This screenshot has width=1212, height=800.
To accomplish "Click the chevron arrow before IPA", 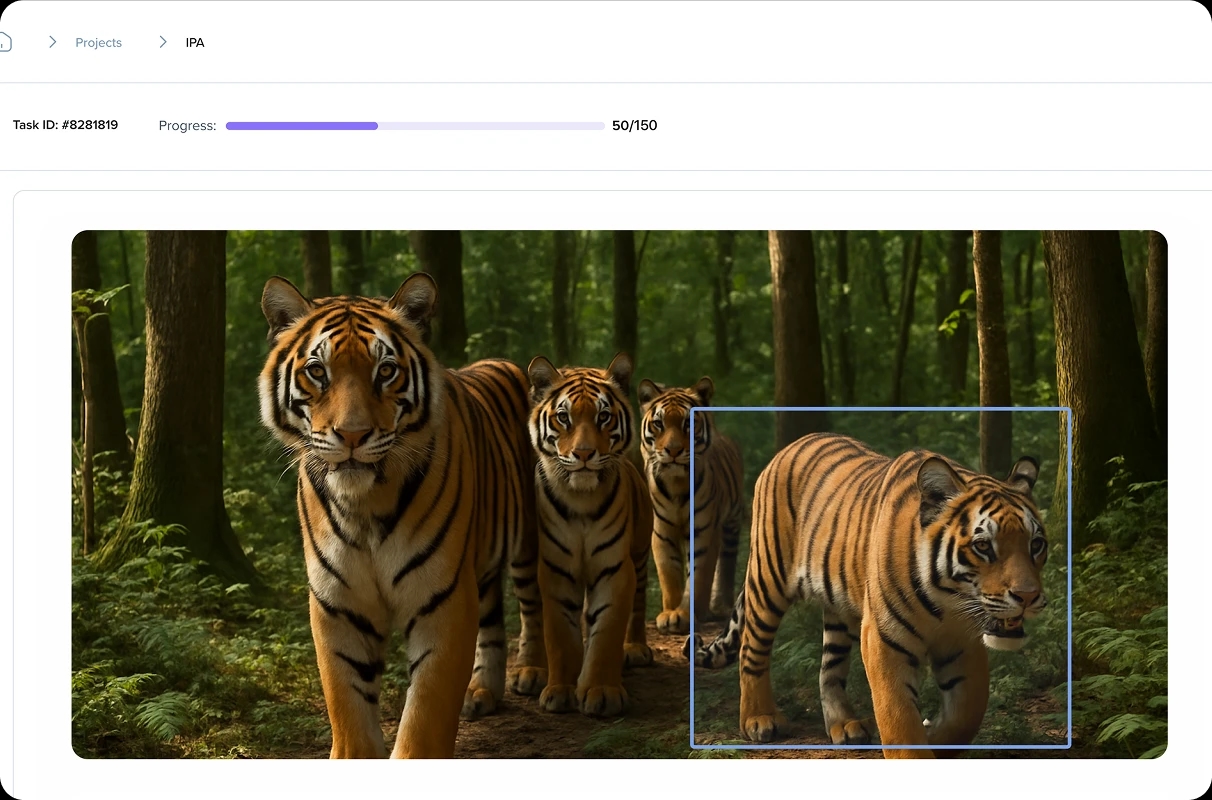I will click(x=162, y=42).
